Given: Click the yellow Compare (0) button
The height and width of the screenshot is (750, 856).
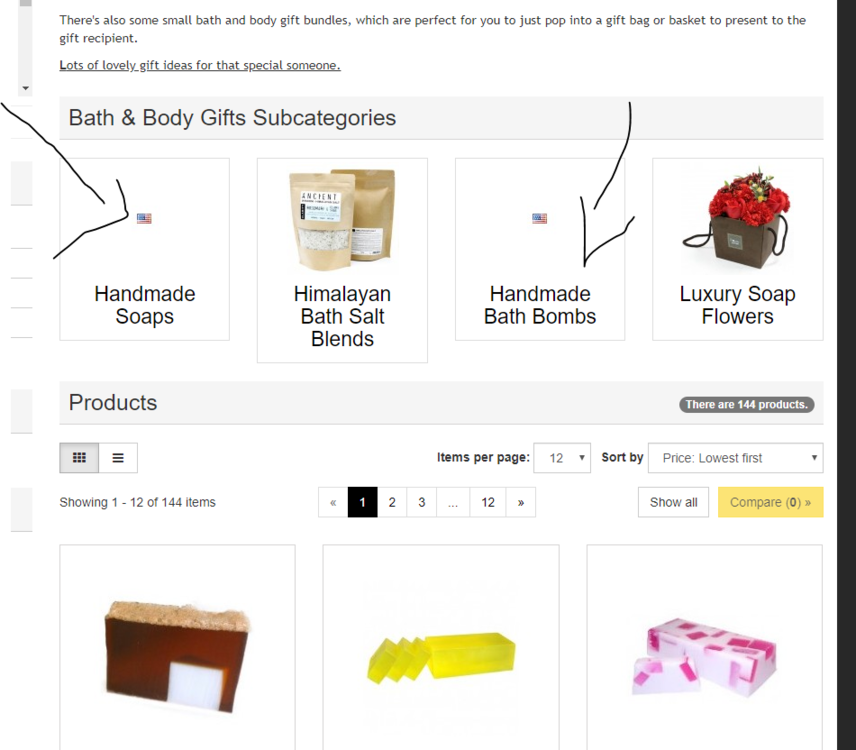Looking at the screenshot, I should [770, 502].
